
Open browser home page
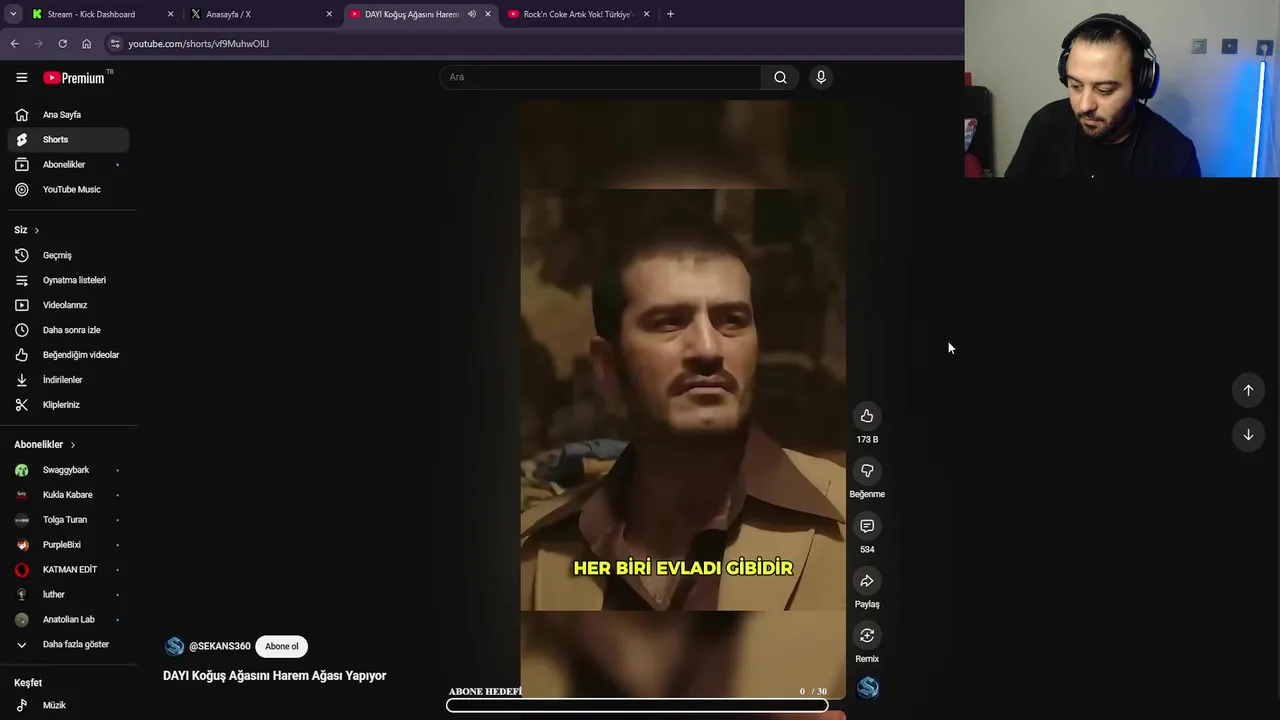pos(86,44)
